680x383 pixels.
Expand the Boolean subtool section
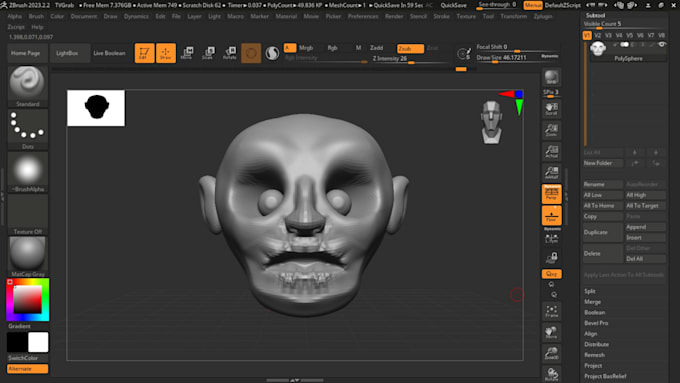[x=595, y=312]
